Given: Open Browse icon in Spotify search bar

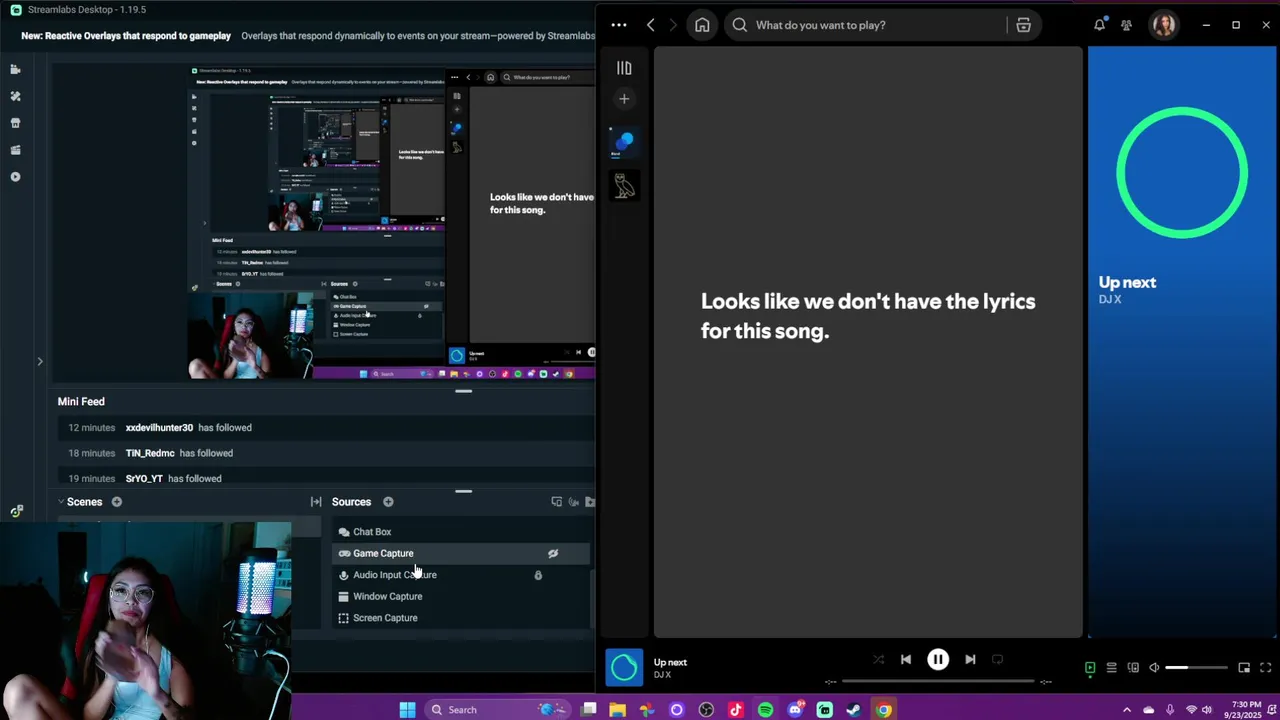Looking at the screenshot, I should coord(1023,25).
